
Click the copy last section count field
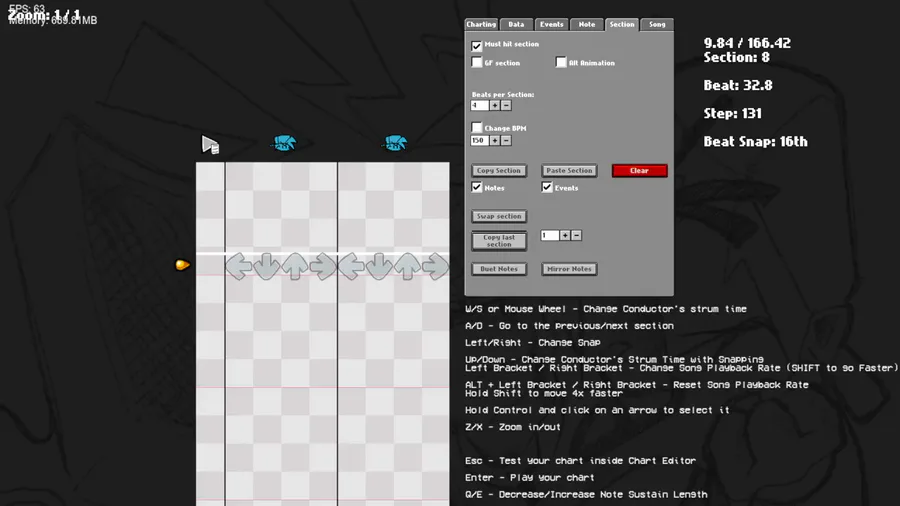coord(550,235)
